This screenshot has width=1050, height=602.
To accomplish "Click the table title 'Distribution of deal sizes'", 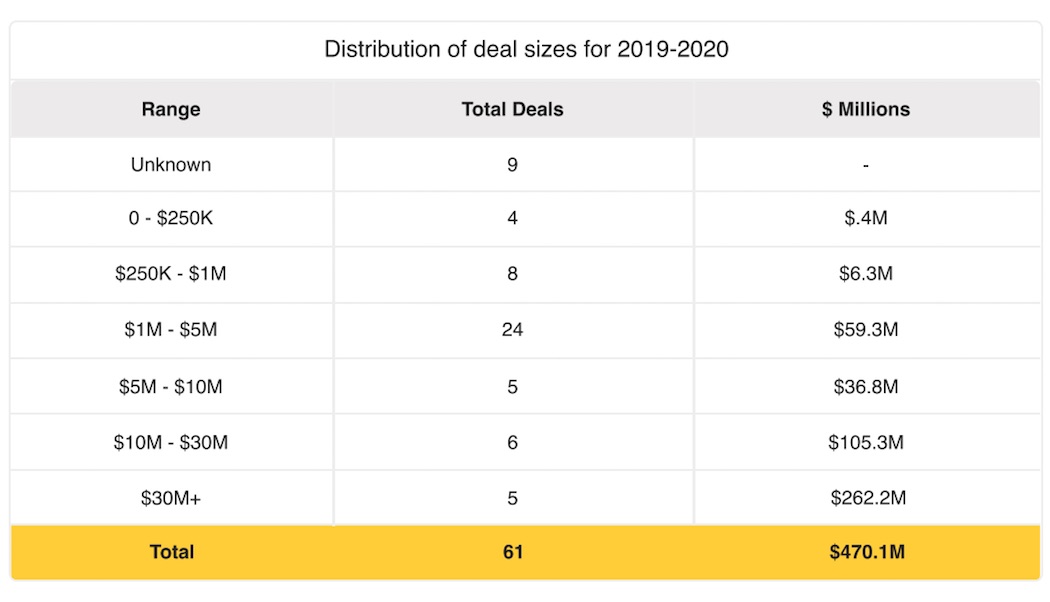I will click(526, 49).
